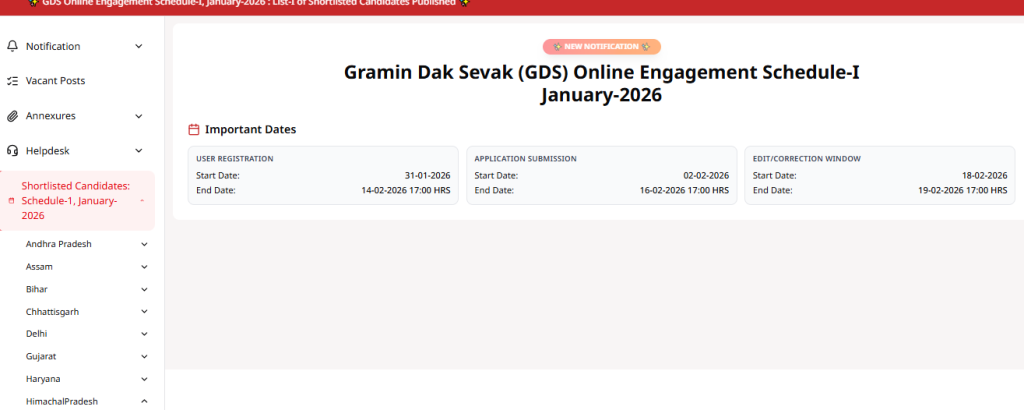Click the calendar icon beside Important Dates
The image size is (1024, 410).
pos(194,130)
